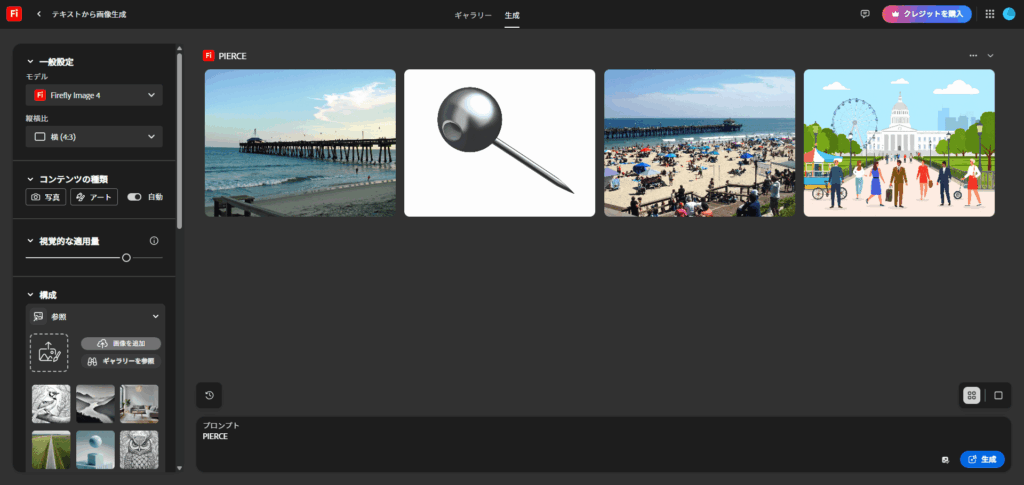The width and height of the screenshot is (1024, 485).
Task: Open the Firefly Image 4 model dropdown
Action: [x=94, y=95]
